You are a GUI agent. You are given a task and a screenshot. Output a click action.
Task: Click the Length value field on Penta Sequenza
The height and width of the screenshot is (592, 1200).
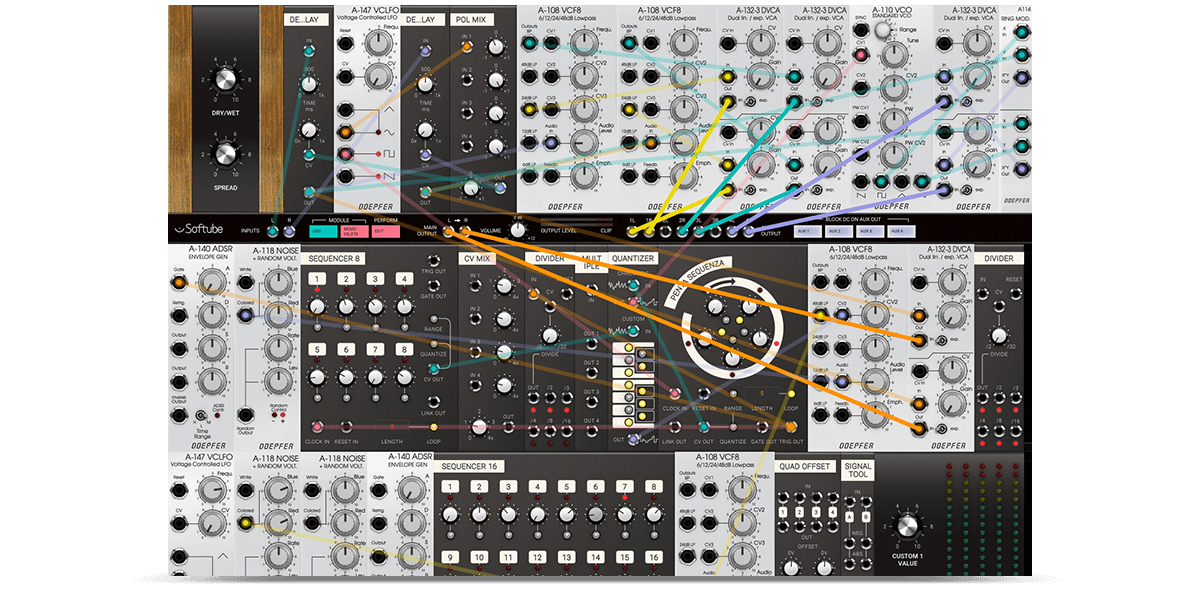(x=761, y=392)
